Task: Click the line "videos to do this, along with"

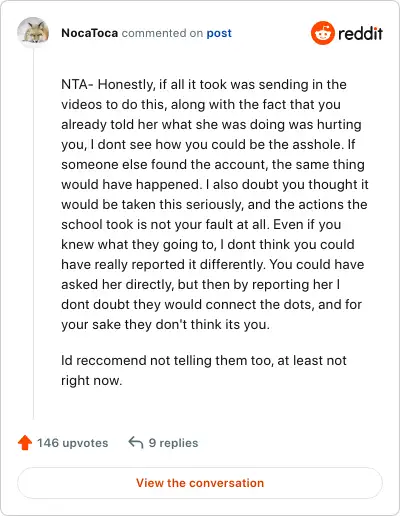Action: pyautogui.click(x=201, y=105)
